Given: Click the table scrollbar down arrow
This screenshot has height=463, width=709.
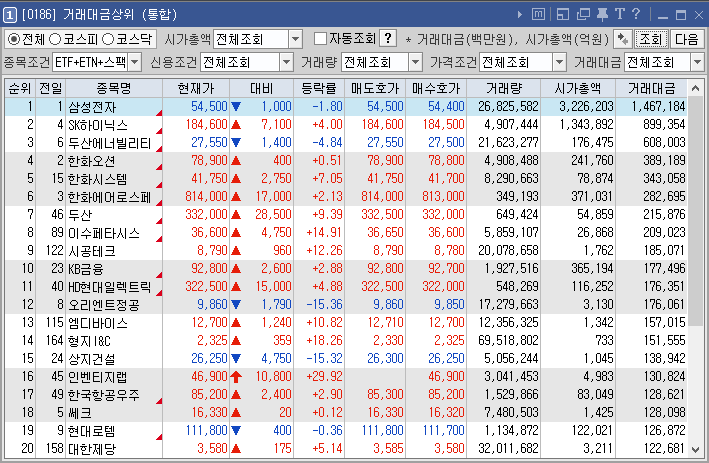Looking at the screenshot, I should click(695, 449).
